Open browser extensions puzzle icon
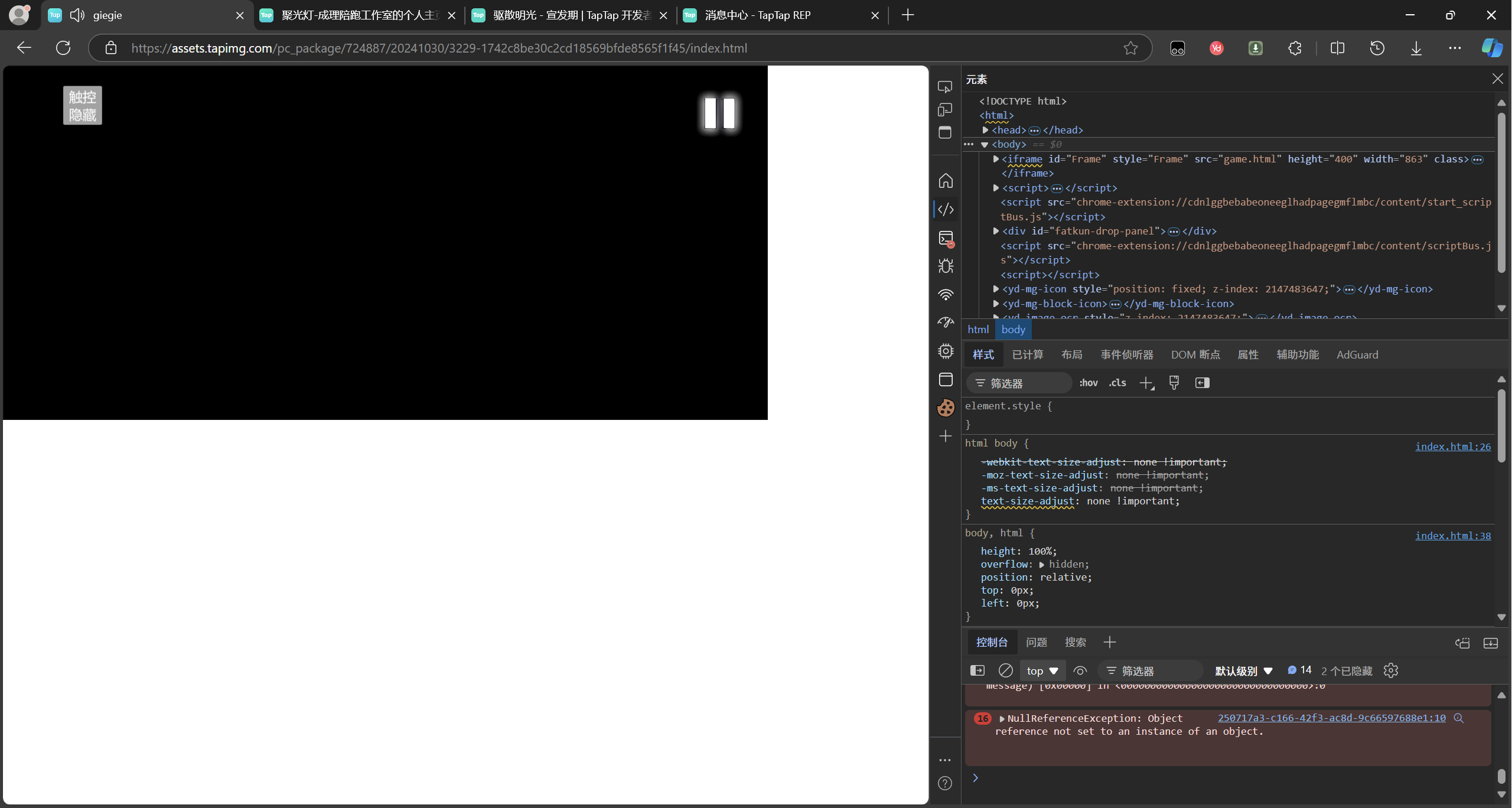Image resolution: width=1512 pixels, height=808 pixels. tap(1295, 48)
